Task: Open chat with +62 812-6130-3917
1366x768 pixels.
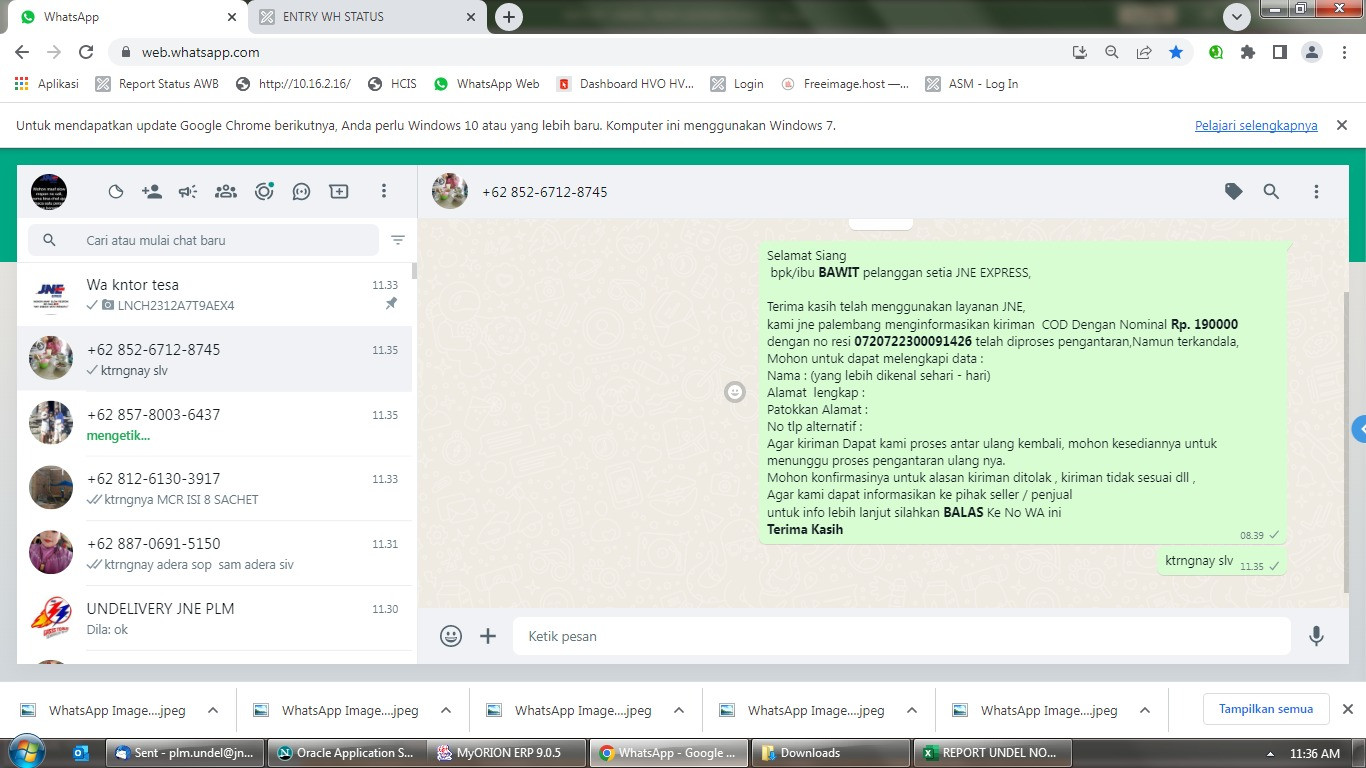Action: point(215,488)
